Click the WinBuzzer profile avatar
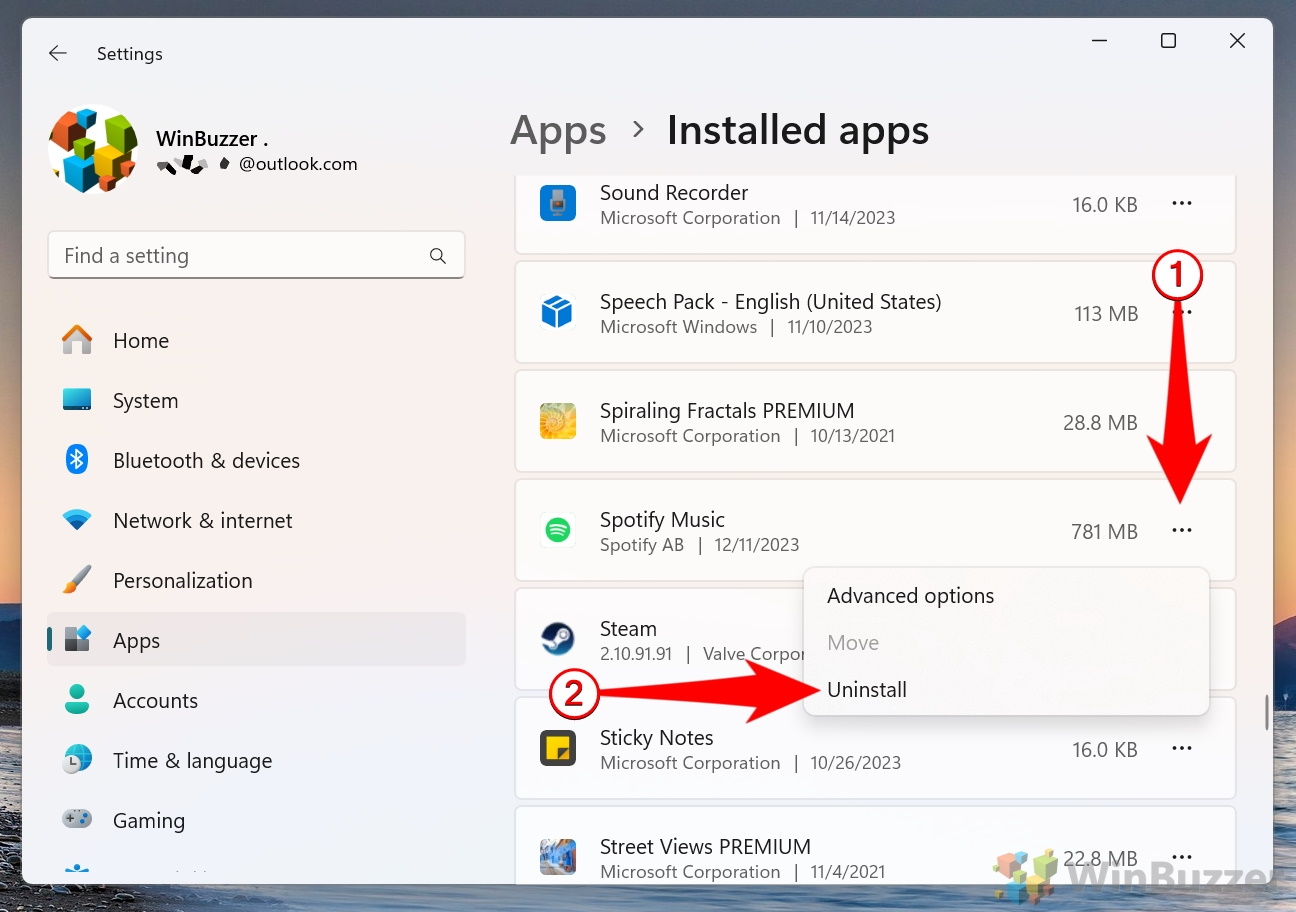The height and width of the screenshot is (912, 1296). [x=93, y=149]
